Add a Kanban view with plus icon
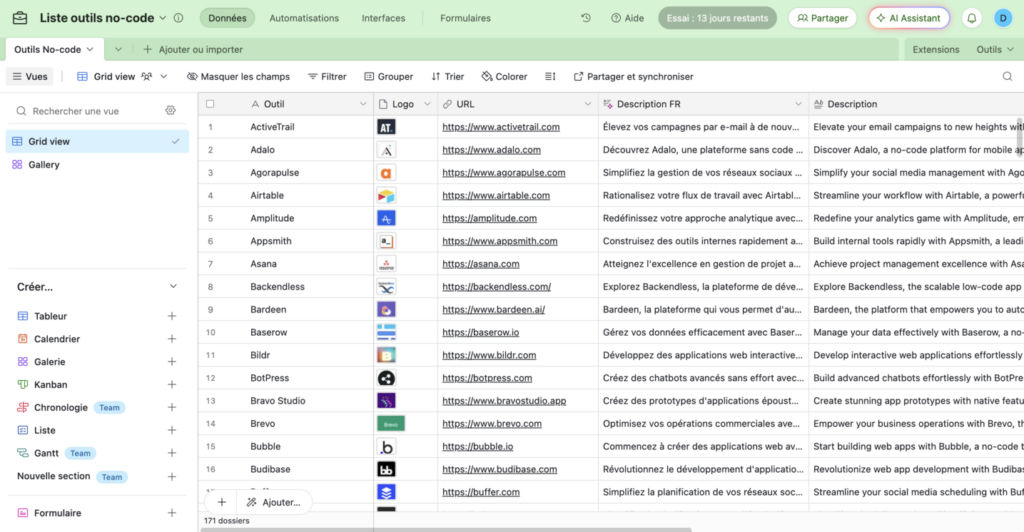 [172, 384]
